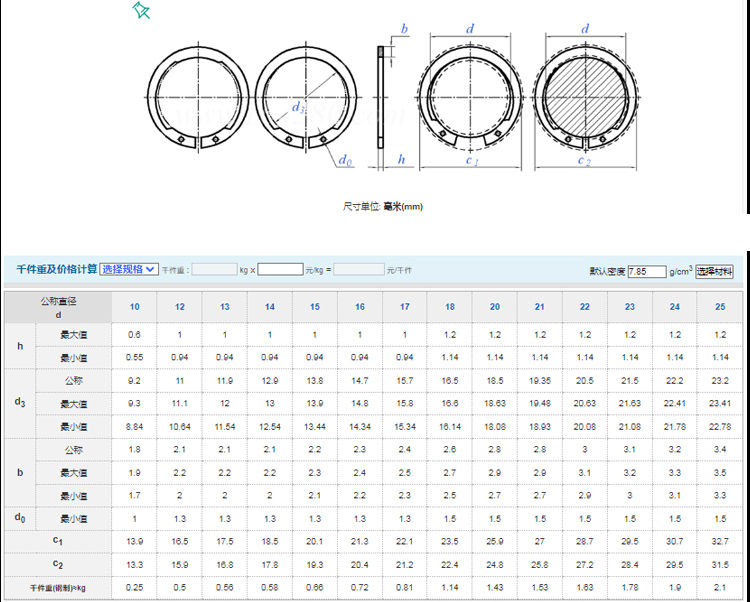This screenshot has height=602, width=750.
Task: Click the c2 row label in table
Action: pyautogui.click(x=58, y=564)
